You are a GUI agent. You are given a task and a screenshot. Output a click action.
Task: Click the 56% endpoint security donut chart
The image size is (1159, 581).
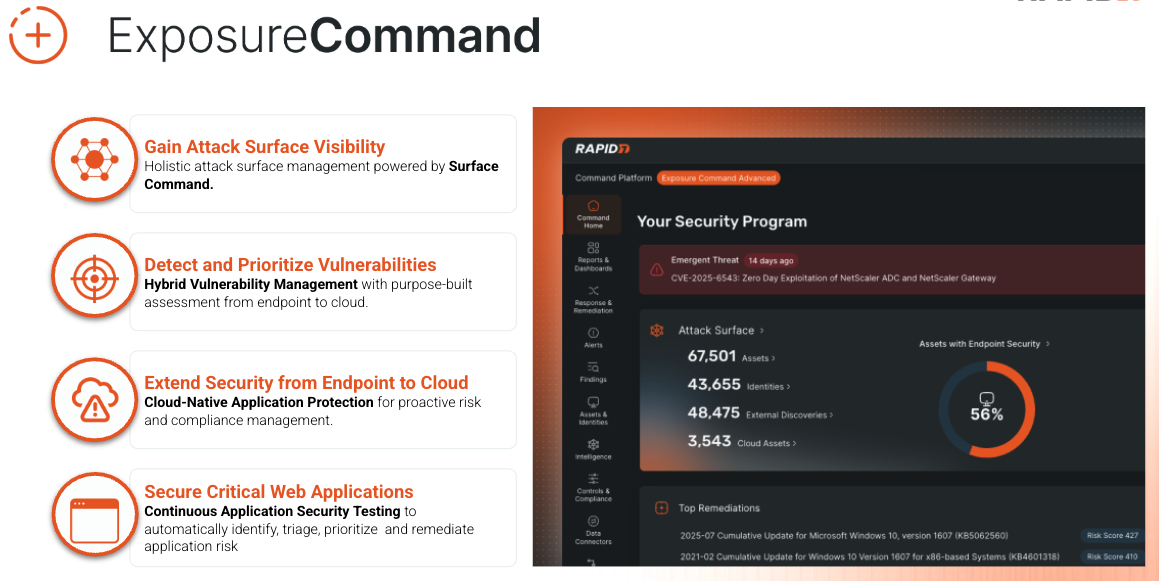[x=987, y=408]
